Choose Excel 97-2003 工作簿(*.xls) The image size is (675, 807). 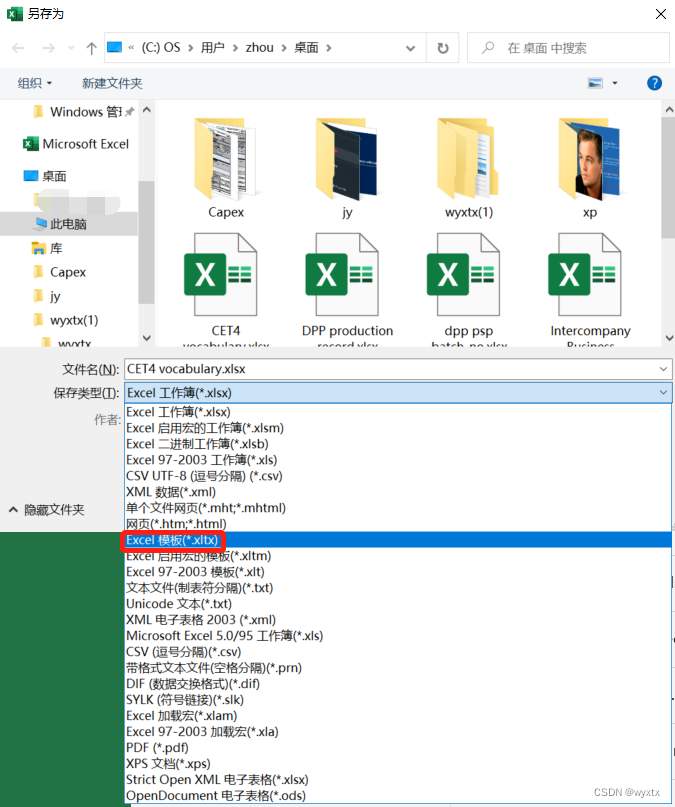point(398,460)
